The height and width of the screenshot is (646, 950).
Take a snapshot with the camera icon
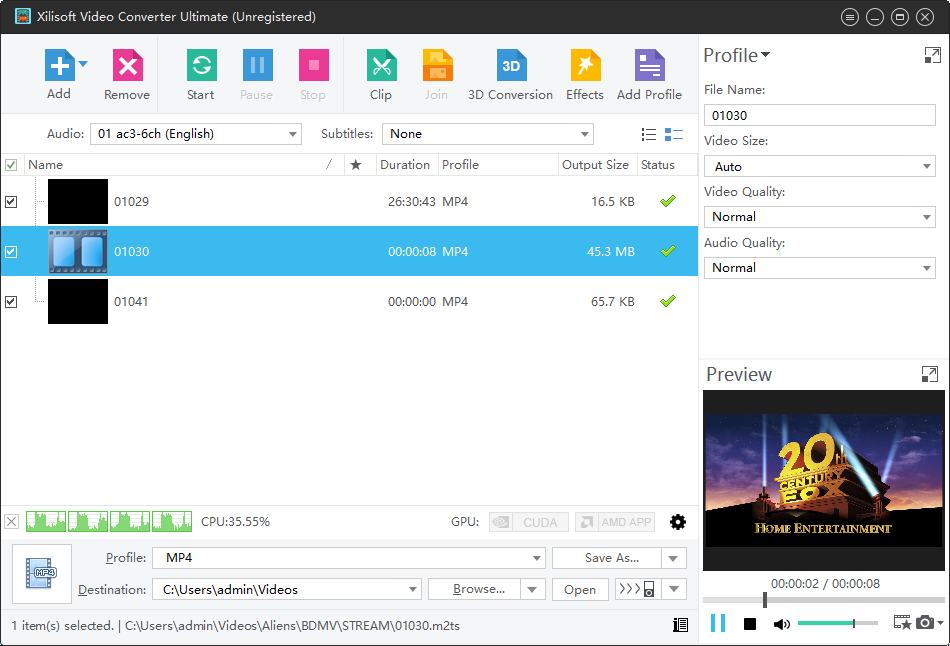pos(925,623)
